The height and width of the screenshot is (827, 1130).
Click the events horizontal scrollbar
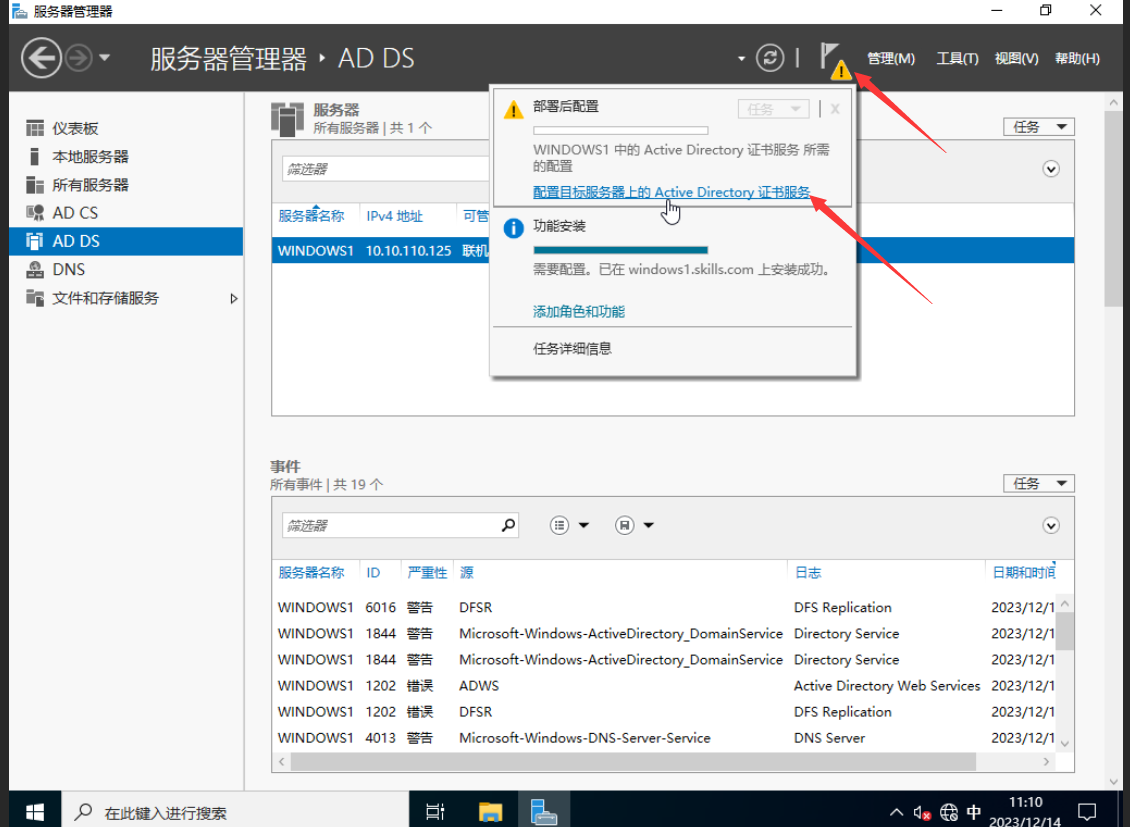(x=632, y=762)
